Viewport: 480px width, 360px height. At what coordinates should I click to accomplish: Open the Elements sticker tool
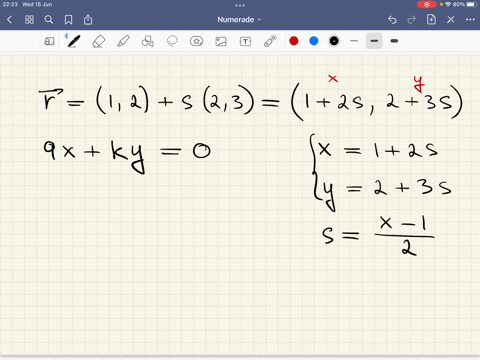pos(196,41)
